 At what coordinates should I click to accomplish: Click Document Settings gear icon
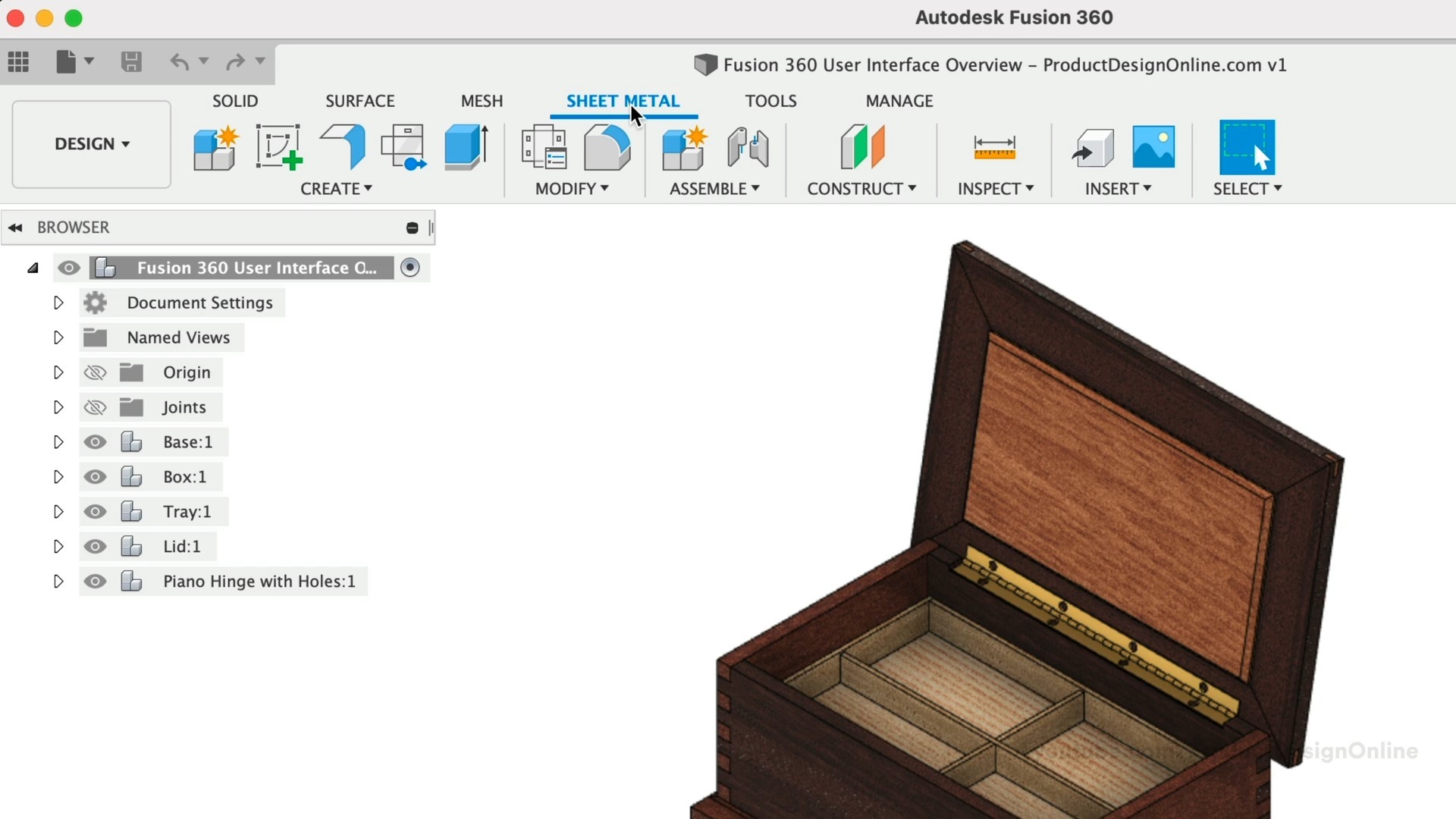[x=96, y=303]
